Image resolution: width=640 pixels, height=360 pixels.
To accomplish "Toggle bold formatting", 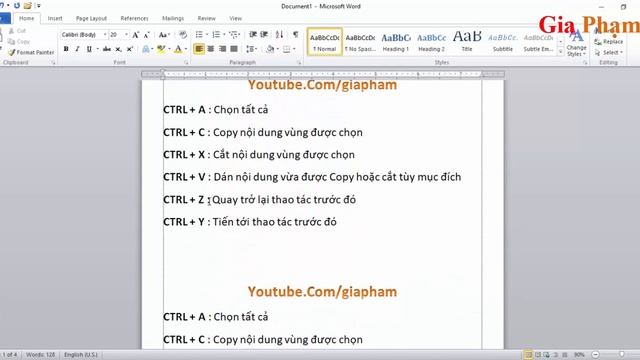I will coord(66,49).
